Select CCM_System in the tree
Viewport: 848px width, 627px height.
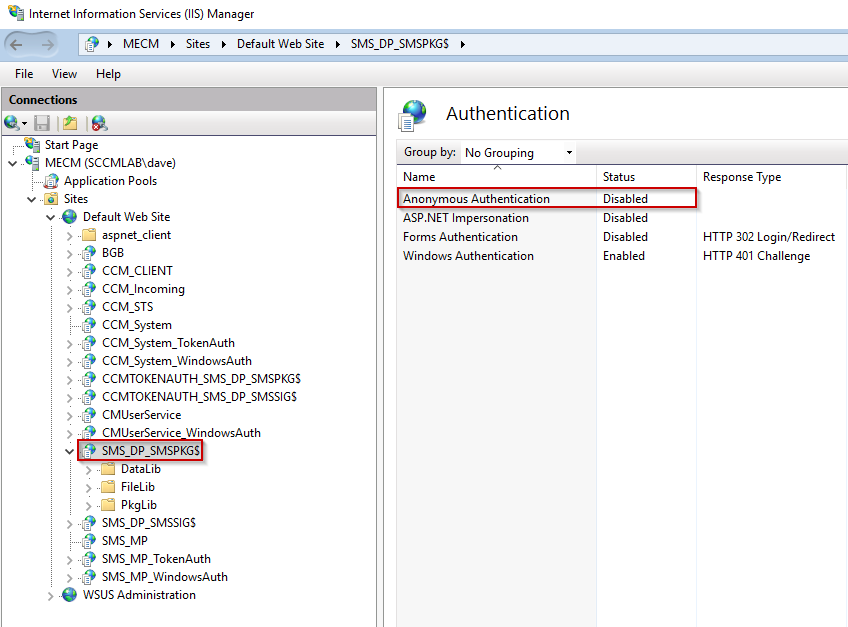click(x=137, y=325)
